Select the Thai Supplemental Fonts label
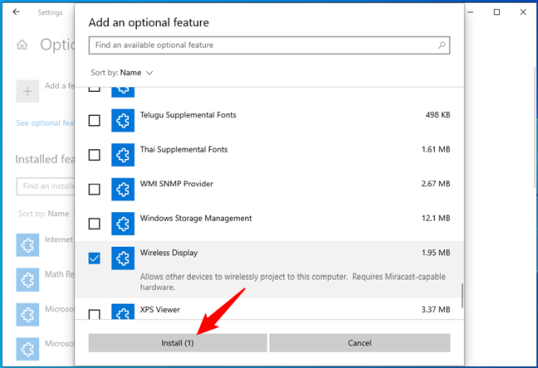 coord(184,149)
